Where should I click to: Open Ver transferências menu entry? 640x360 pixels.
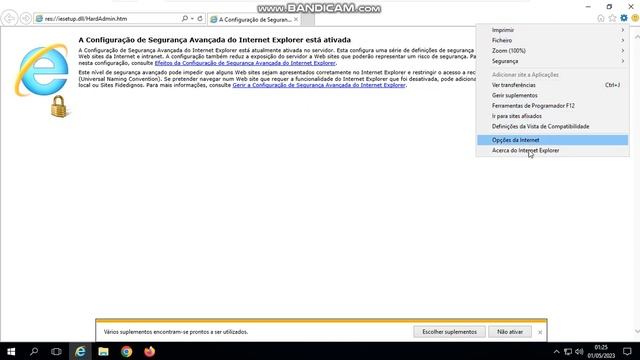coord(553,85)
